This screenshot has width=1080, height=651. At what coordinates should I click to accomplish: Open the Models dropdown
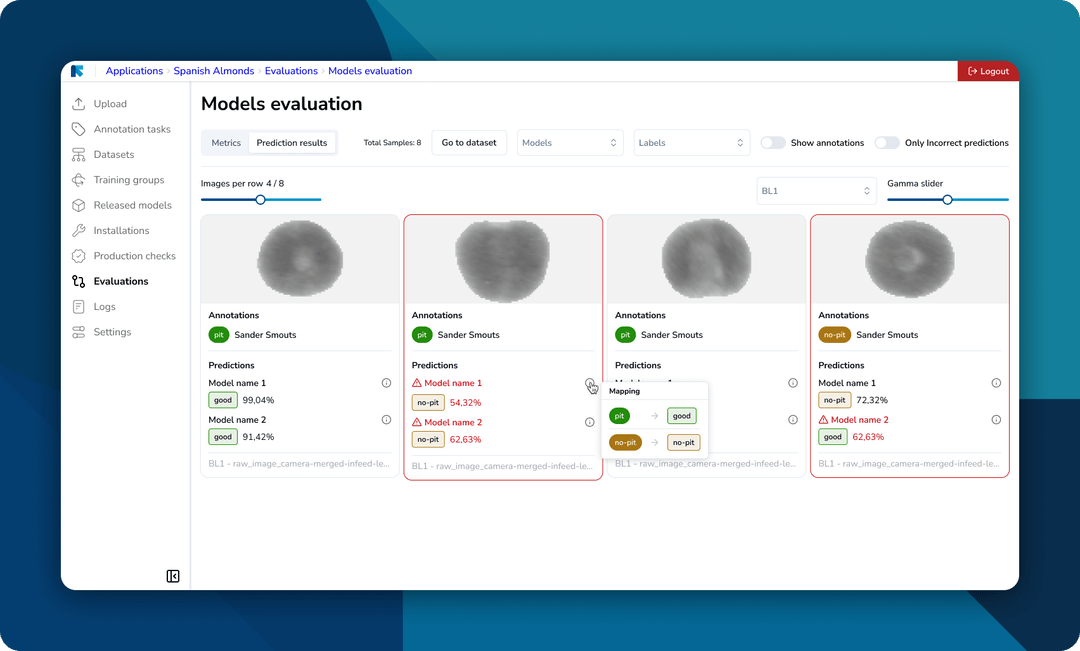(x=570, y=142)
